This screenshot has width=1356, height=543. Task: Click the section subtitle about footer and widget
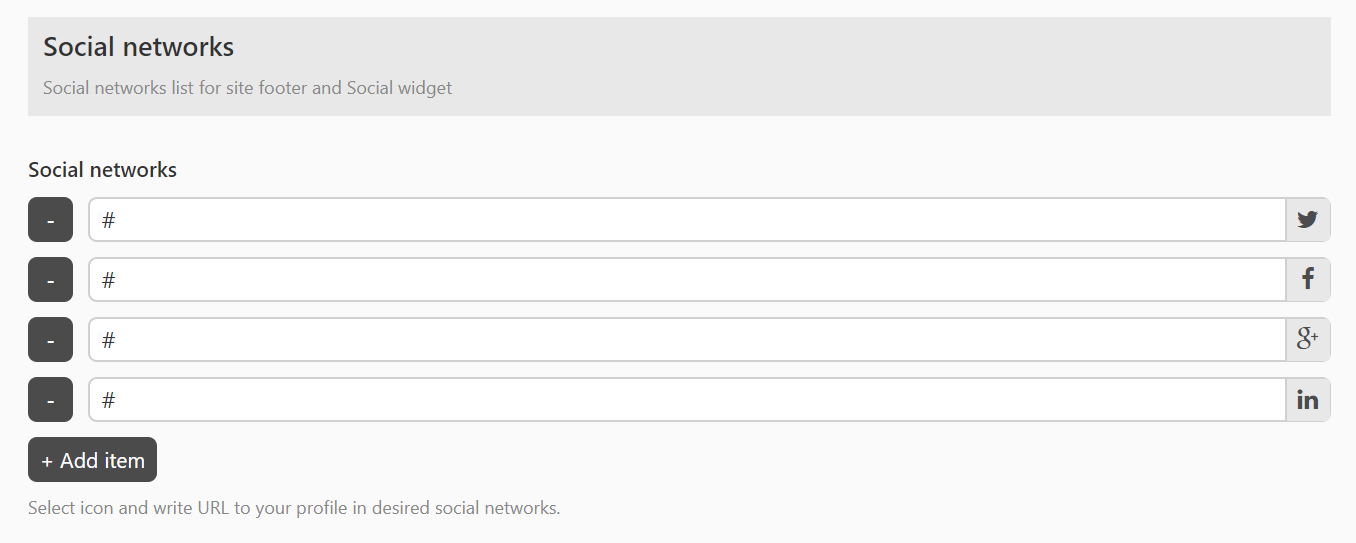click(x=247, y=88)
